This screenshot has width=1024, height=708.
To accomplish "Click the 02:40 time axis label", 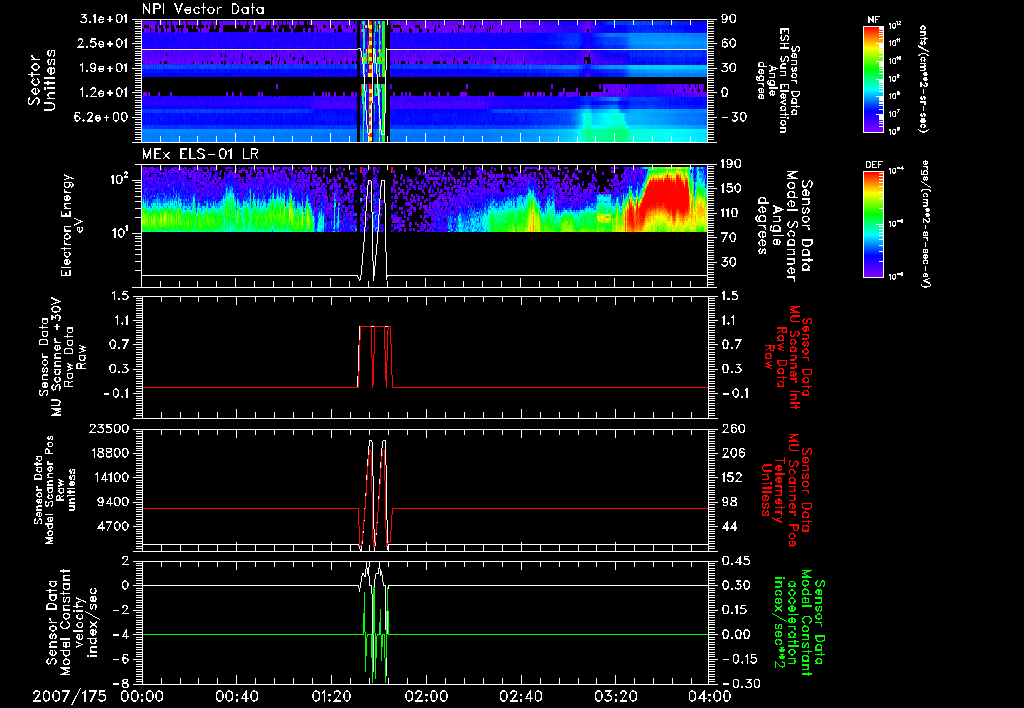I will (x=520, y=696).
